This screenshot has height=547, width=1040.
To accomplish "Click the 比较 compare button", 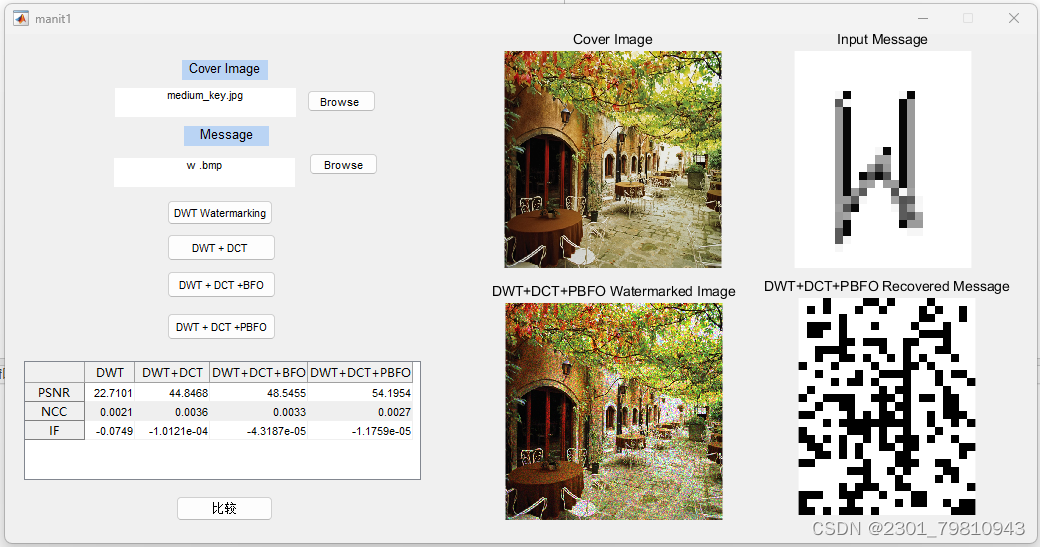I will tap(224, 509).
